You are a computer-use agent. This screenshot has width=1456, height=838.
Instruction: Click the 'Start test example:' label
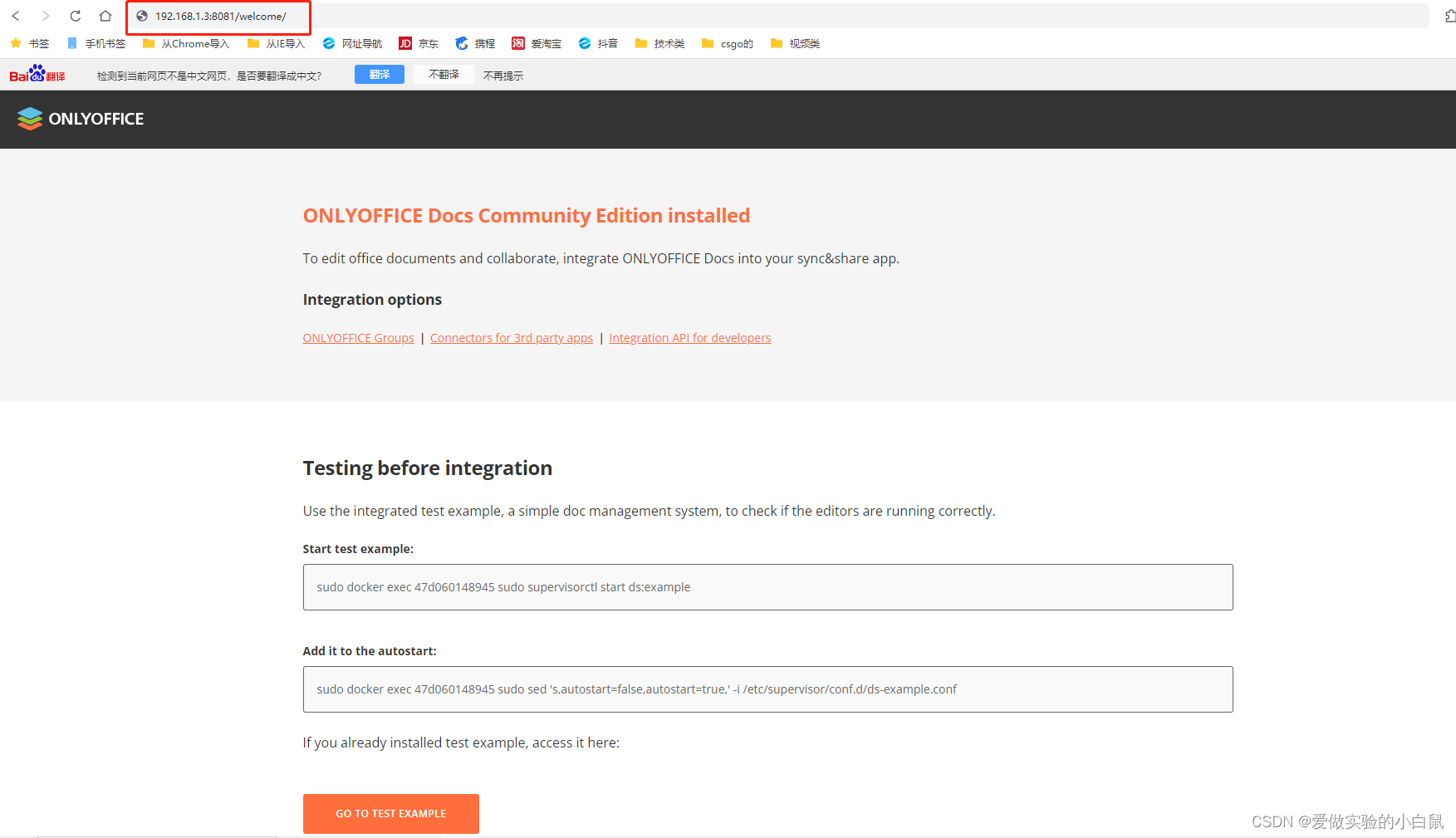(x=358, y=549)
